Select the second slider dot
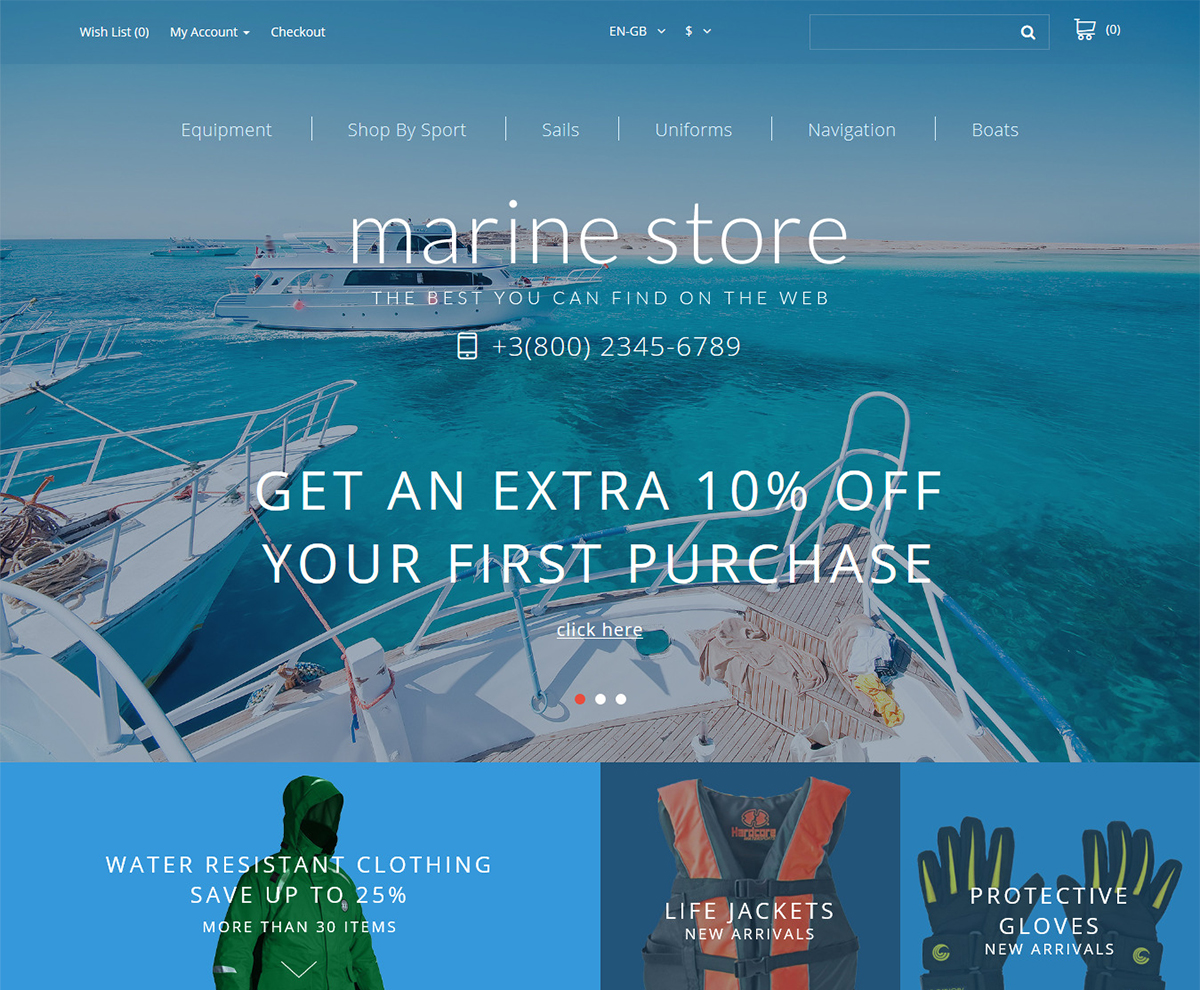 600,699
